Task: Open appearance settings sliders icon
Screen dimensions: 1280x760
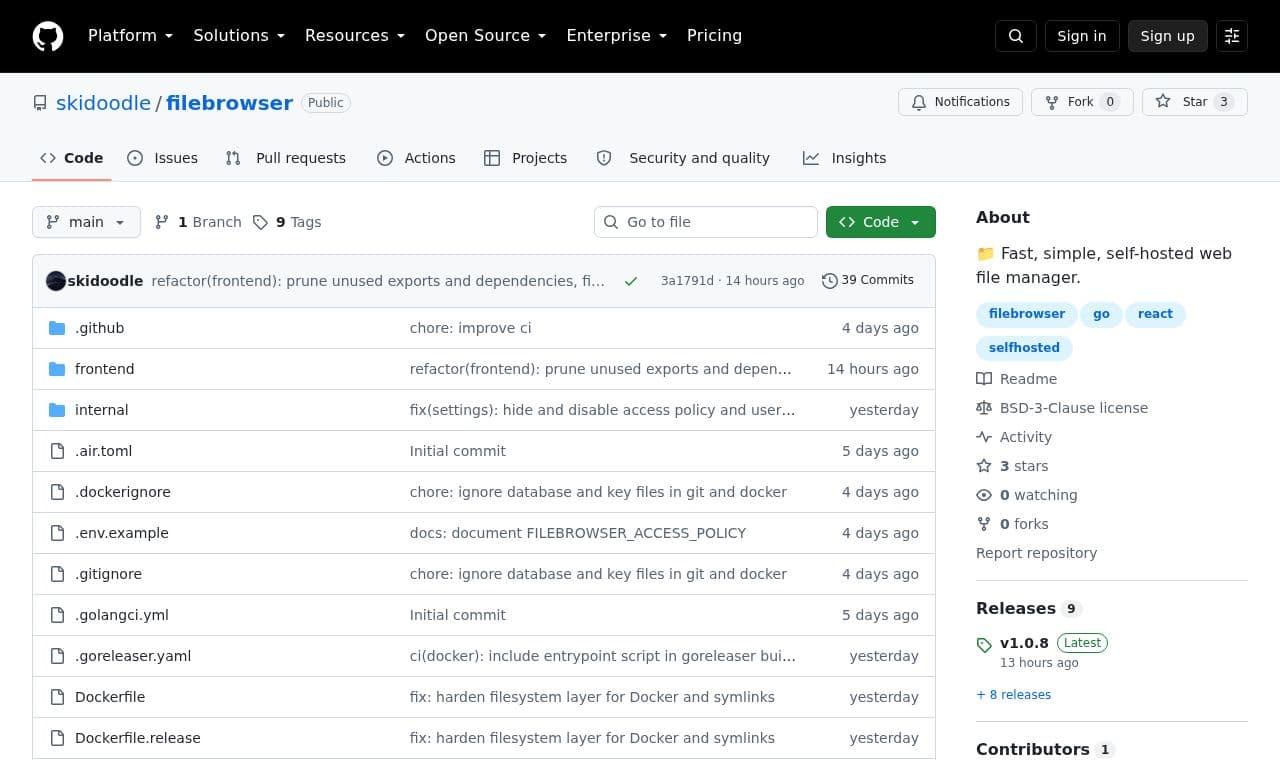Action: (x=1232, y=36)
